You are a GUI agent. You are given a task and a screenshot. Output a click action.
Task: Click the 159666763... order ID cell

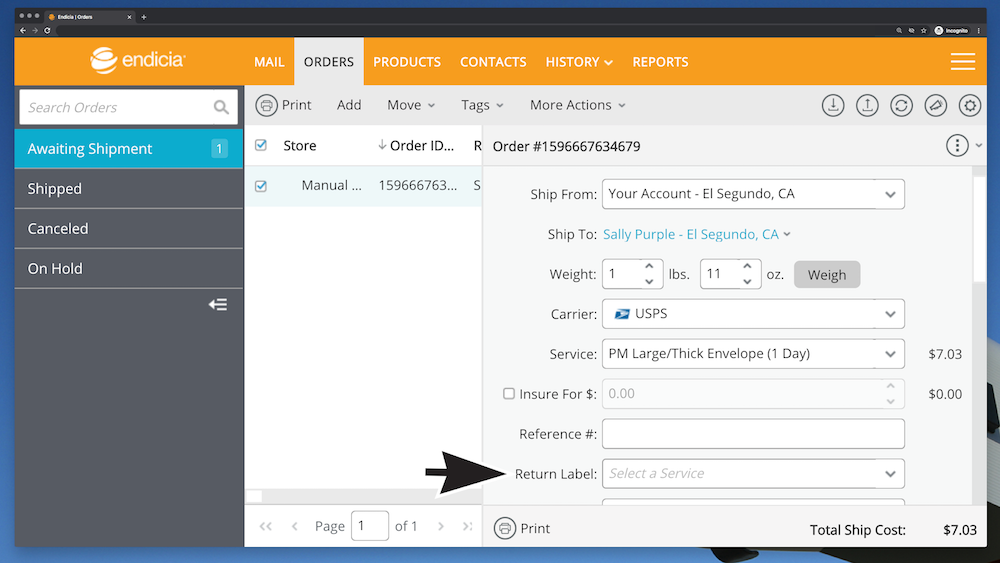tap(418, 186)
